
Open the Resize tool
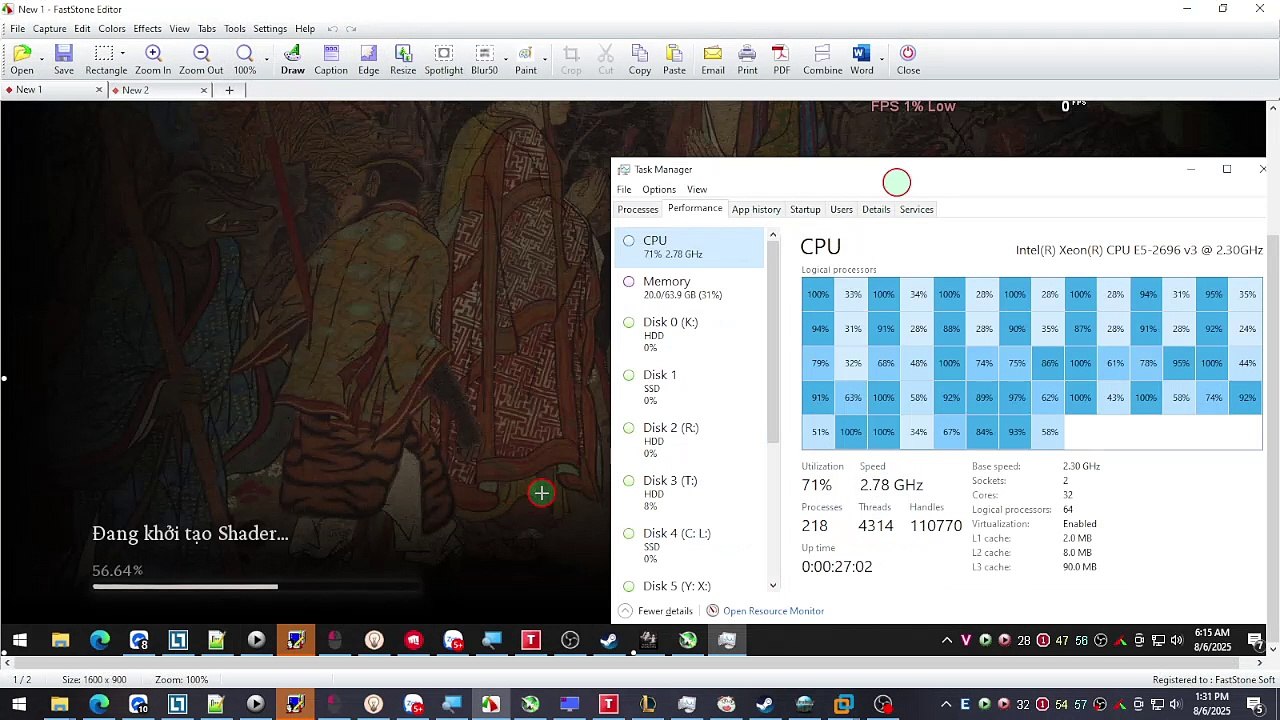click(x=403, y=60)
